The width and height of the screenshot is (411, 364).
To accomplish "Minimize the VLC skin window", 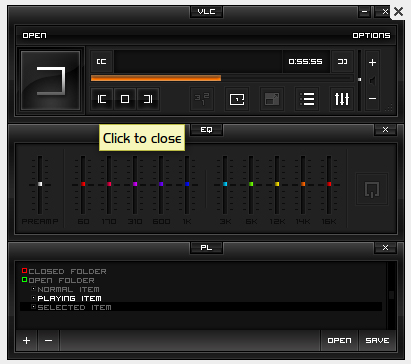I will coord(364,12).
